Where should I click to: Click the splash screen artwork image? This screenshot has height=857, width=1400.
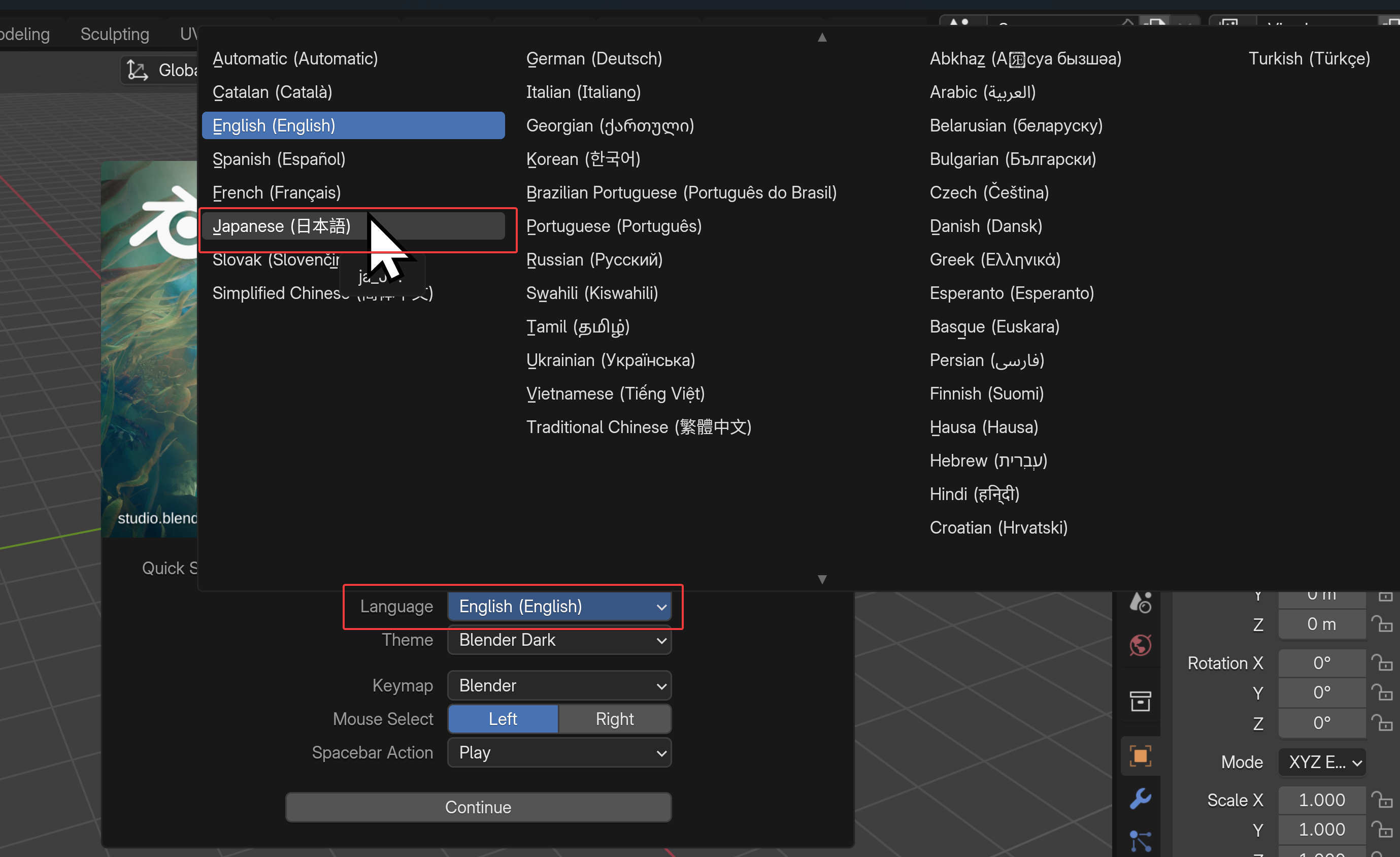pyautogui.click(x=149, y=349)
